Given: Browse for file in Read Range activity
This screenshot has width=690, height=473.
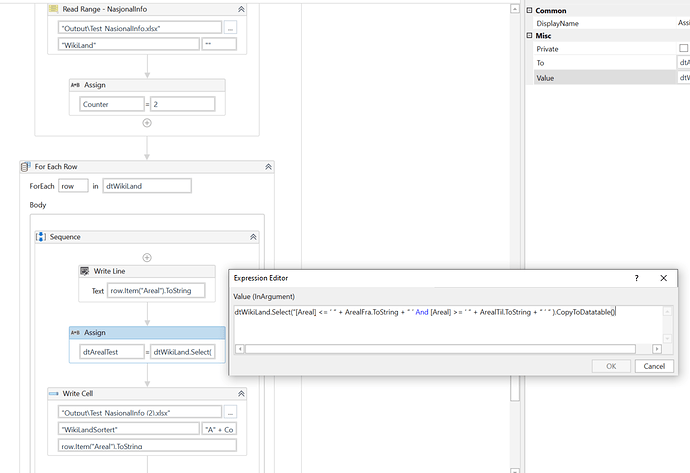Looking at the screenshot, I should click(x=230, y=28).
